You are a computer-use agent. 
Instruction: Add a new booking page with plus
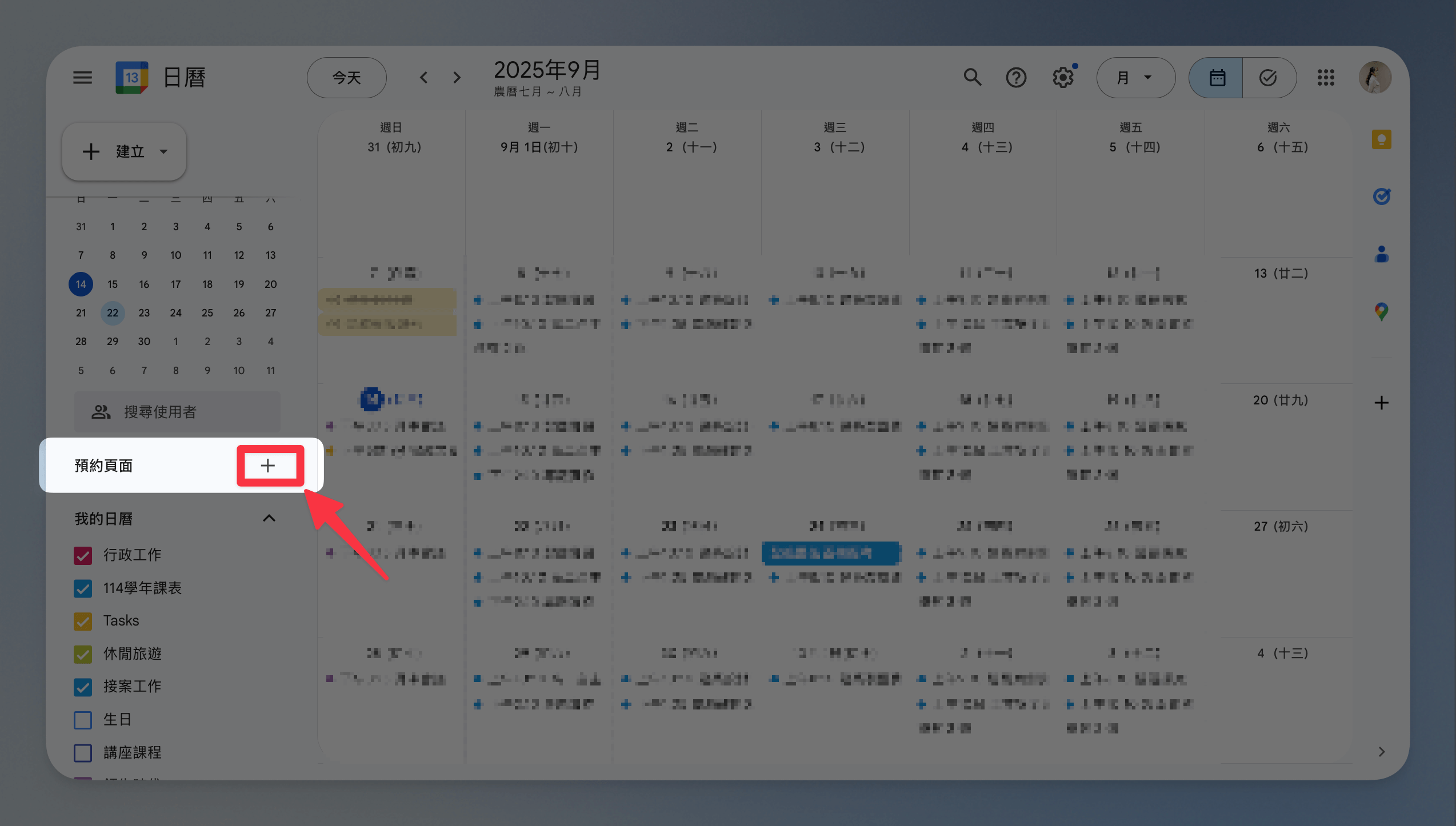268,466
